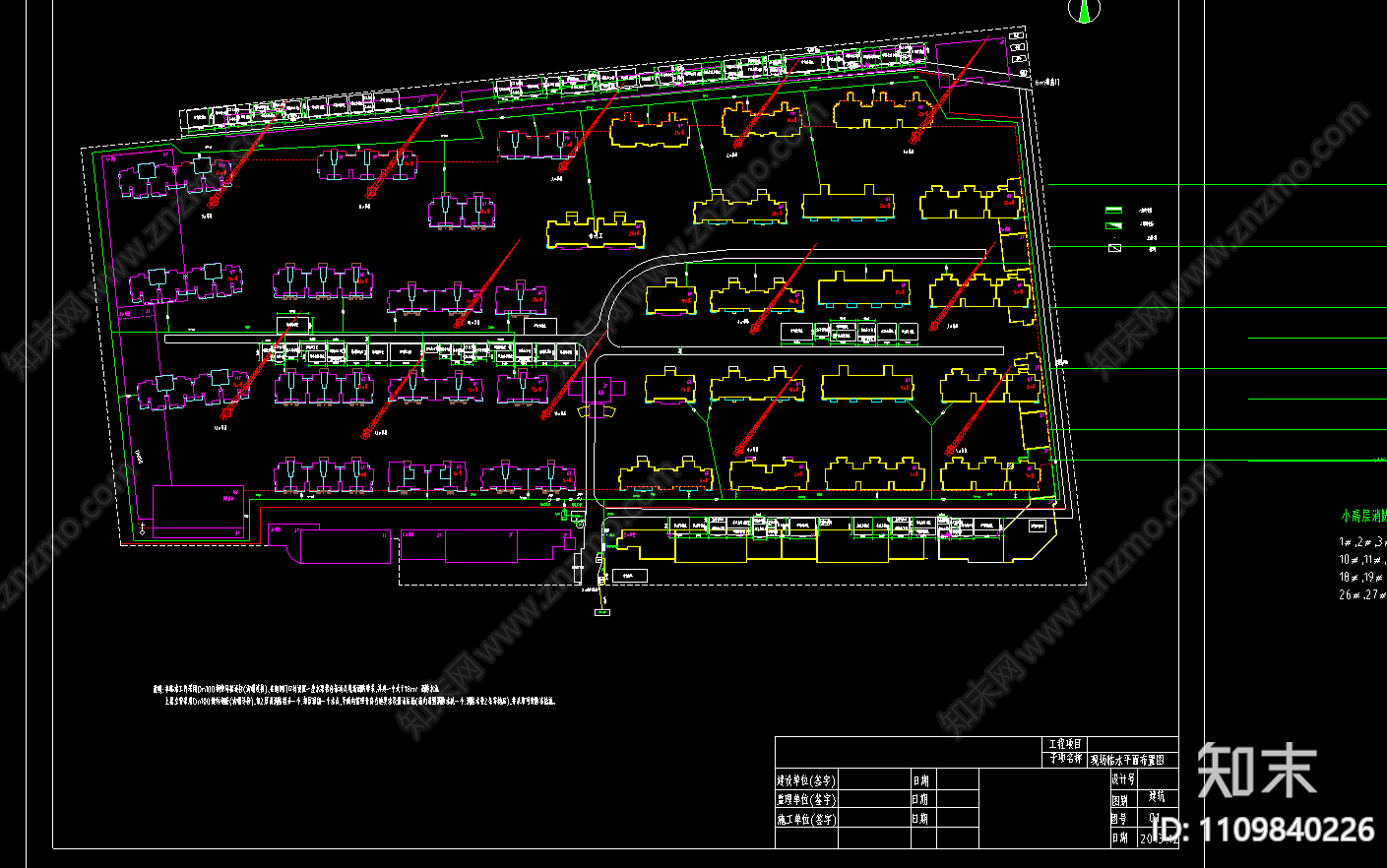Image resolution: width=1387 pixels, height=868 pixels.
Task: Select the first green legend symbol
Action: point(1113,211)
